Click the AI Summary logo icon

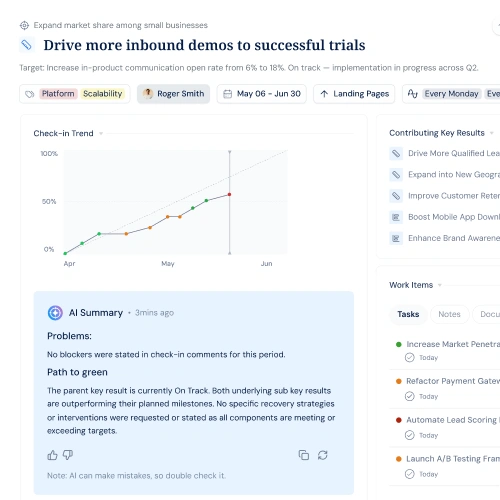[55, 313]
